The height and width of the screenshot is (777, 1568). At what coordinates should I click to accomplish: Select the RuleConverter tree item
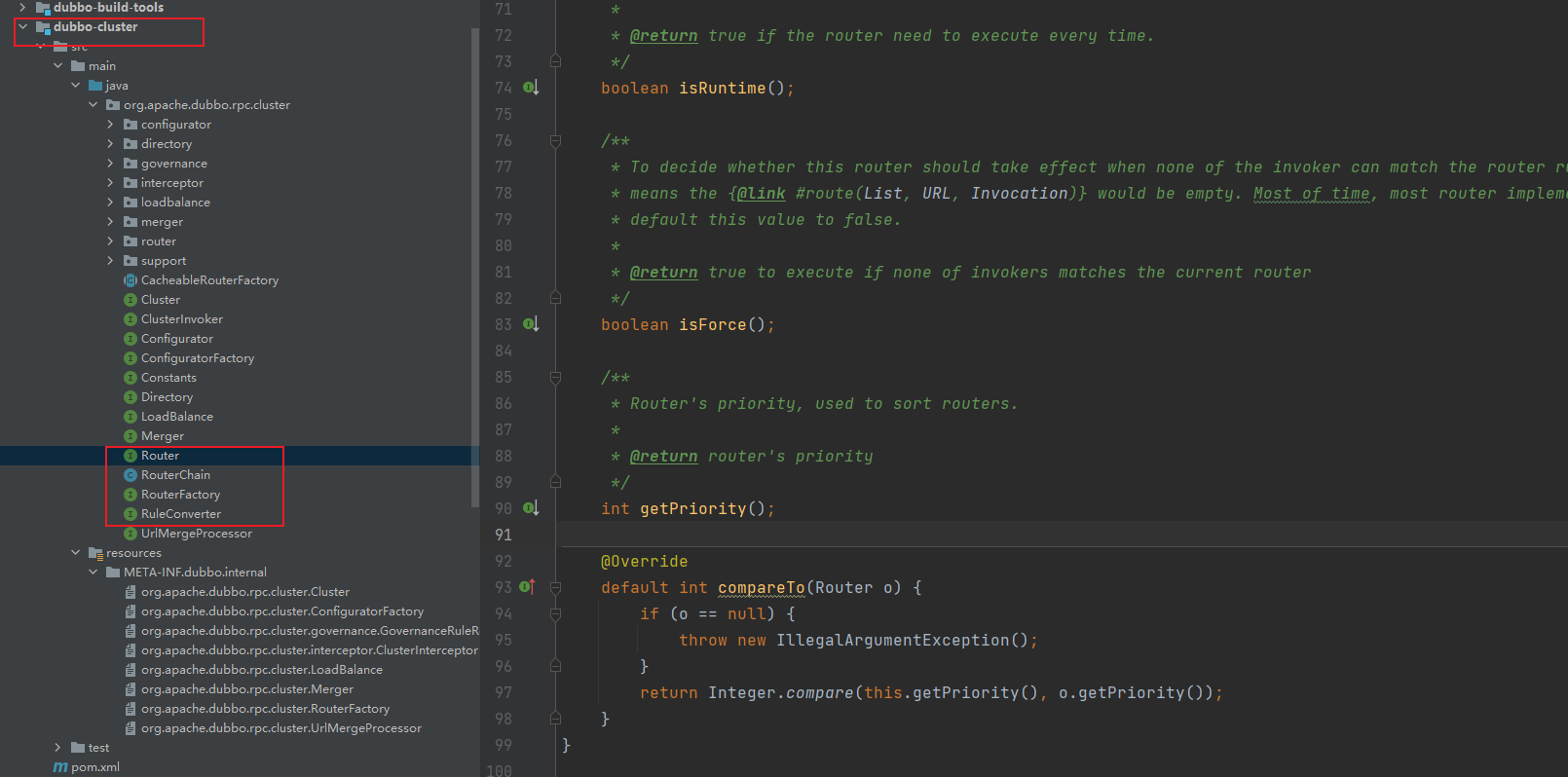click(x=181, y=514)
